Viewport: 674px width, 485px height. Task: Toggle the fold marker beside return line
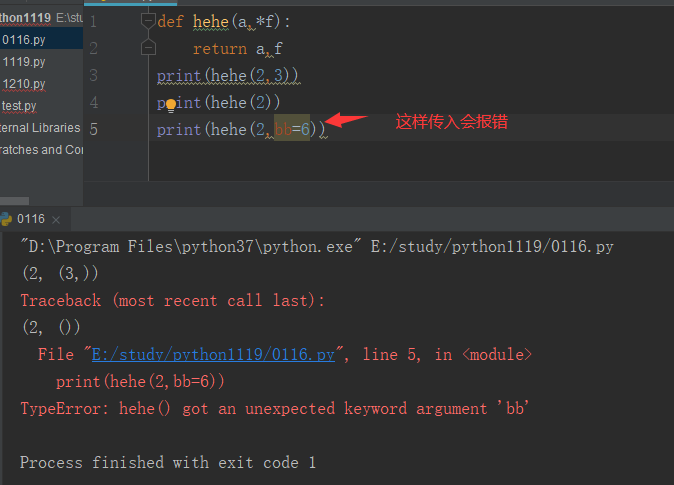pyautogui.click(x=148, y=47)
